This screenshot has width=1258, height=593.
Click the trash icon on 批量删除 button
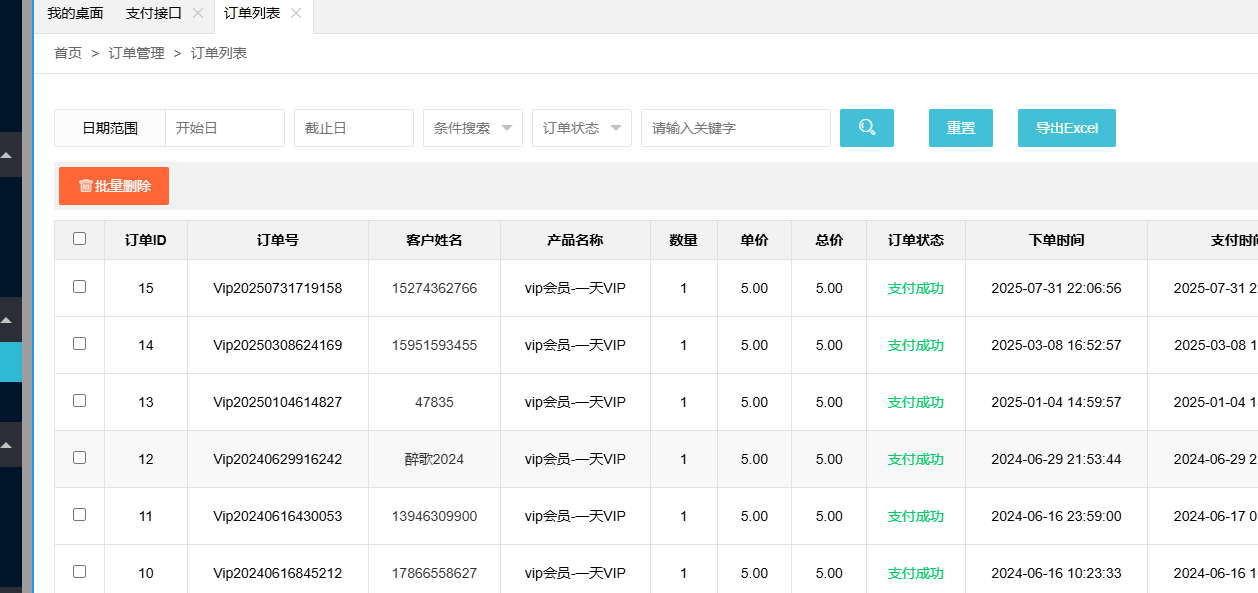tap(84, 186)
